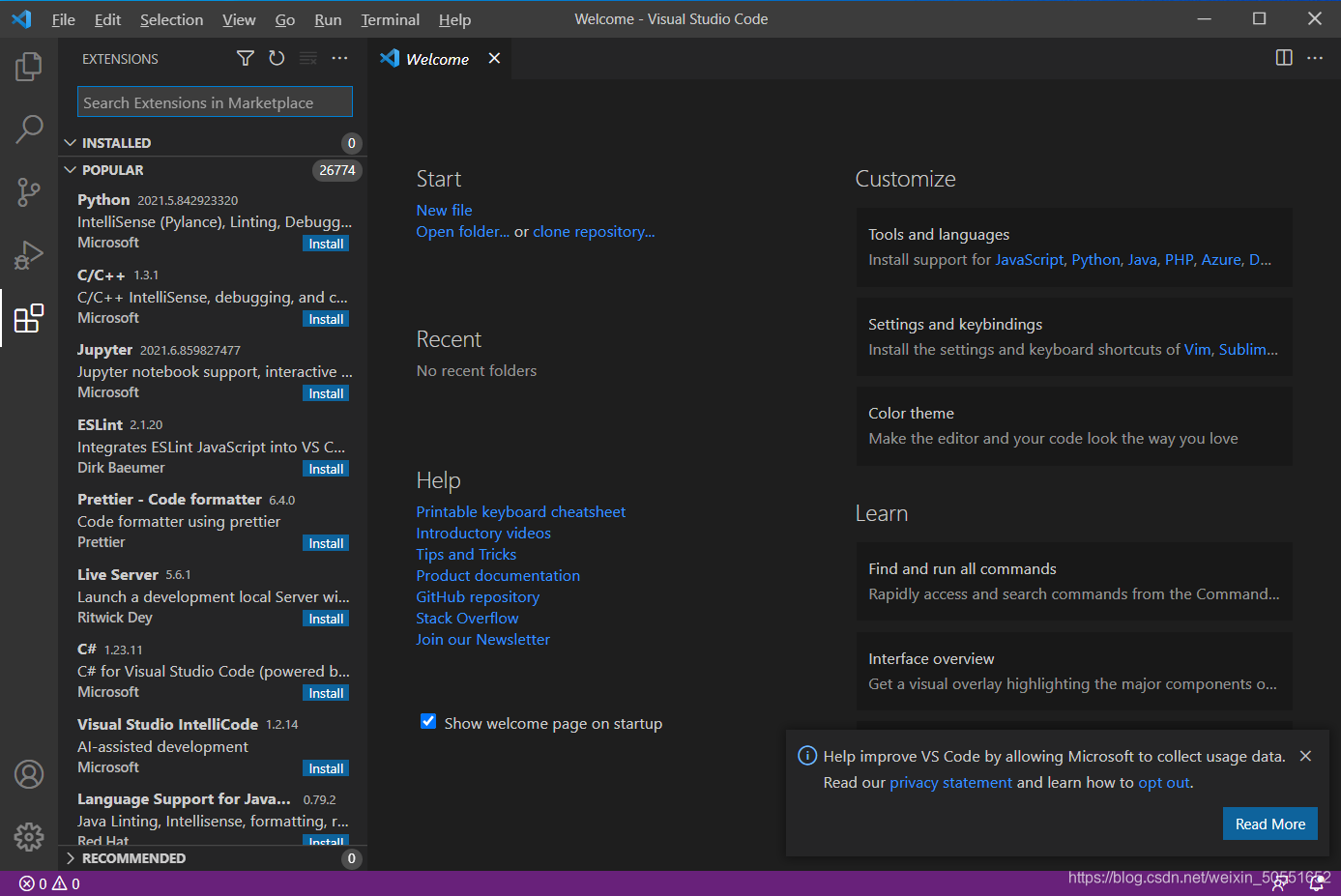Open the Go menu
This screenshot has height=896, width=1341.
click(x=285, y=19)
